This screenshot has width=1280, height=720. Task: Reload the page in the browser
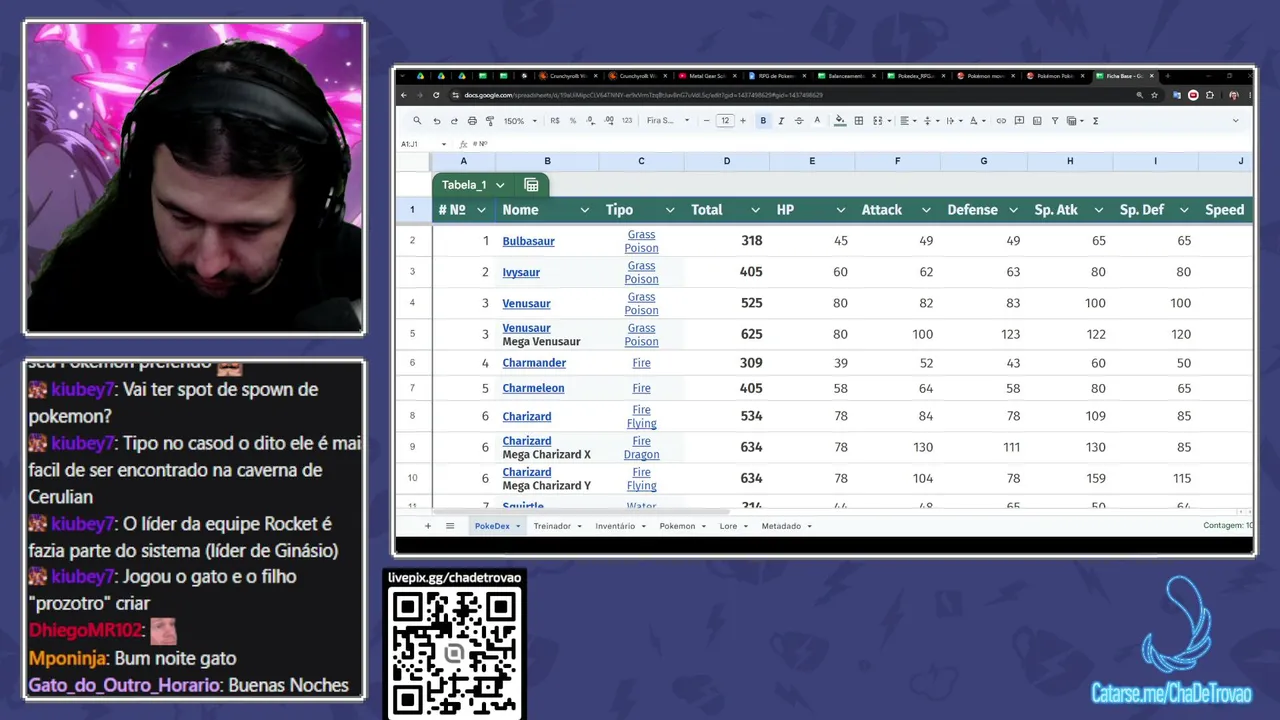436,95
